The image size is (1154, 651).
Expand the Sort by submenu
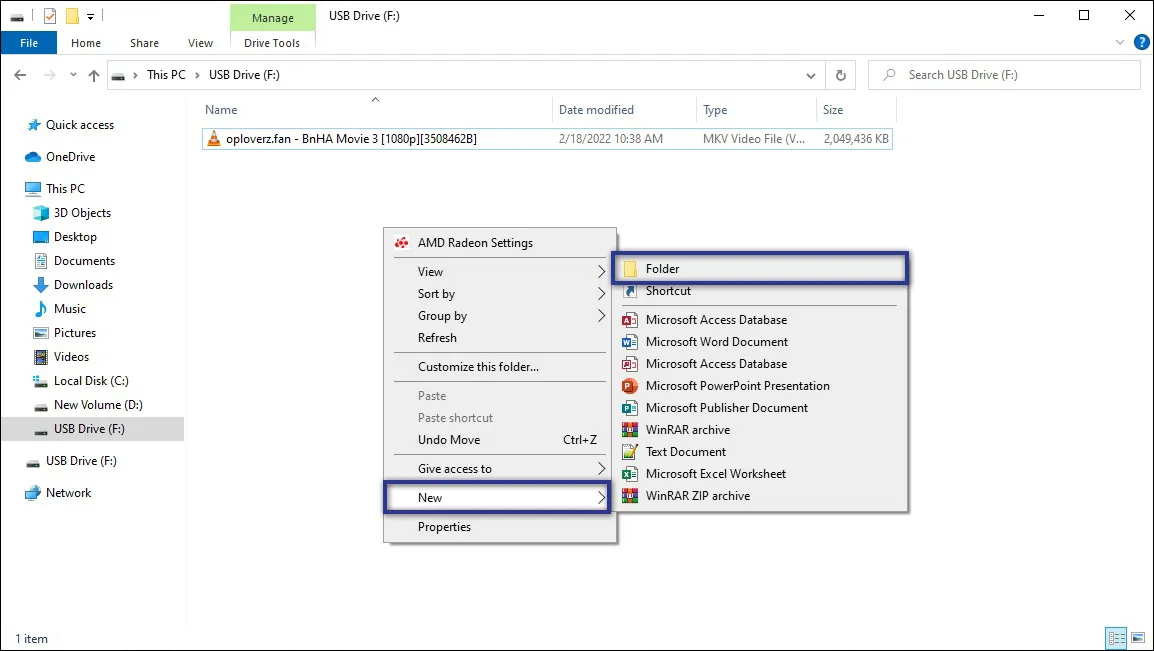coord(435,293)
